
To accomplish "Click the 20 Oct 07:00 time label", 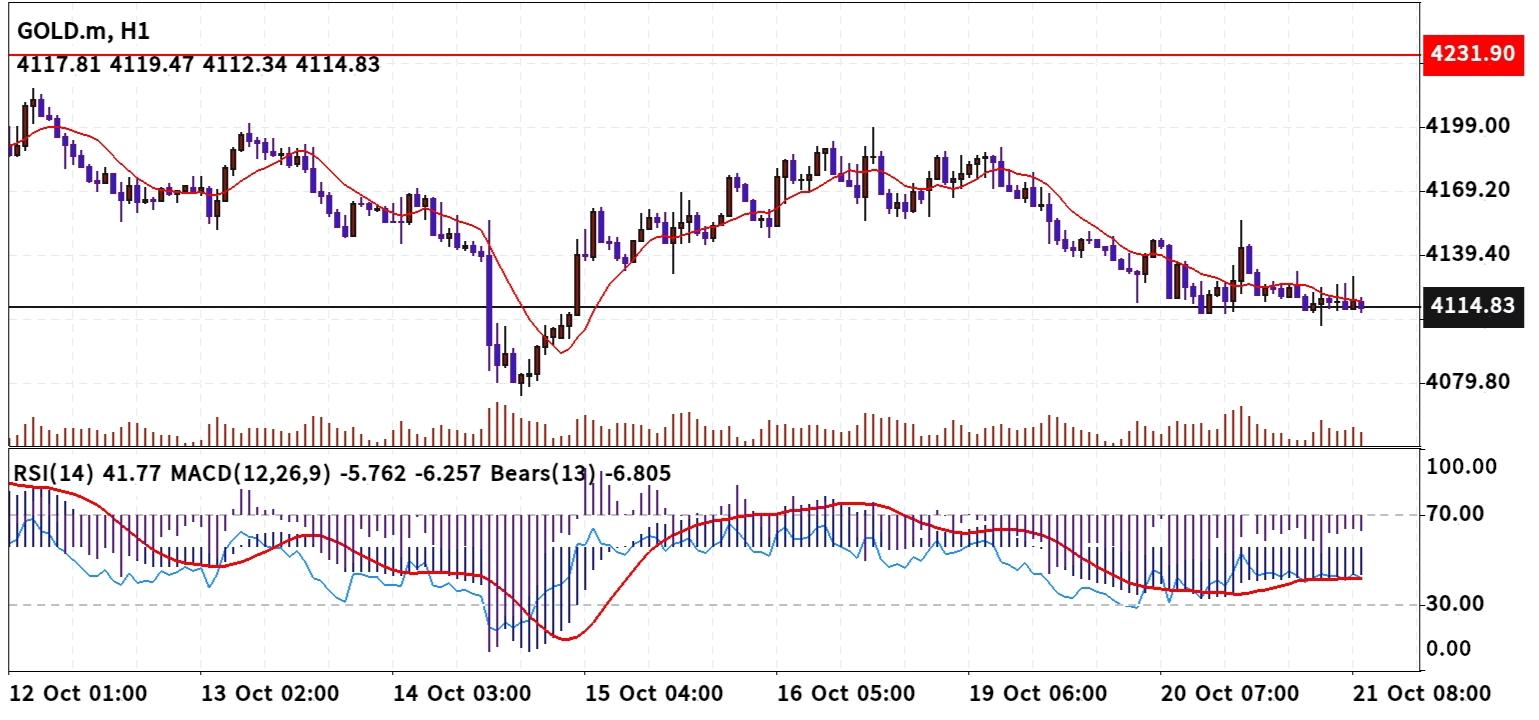I will coord(1230,694).
